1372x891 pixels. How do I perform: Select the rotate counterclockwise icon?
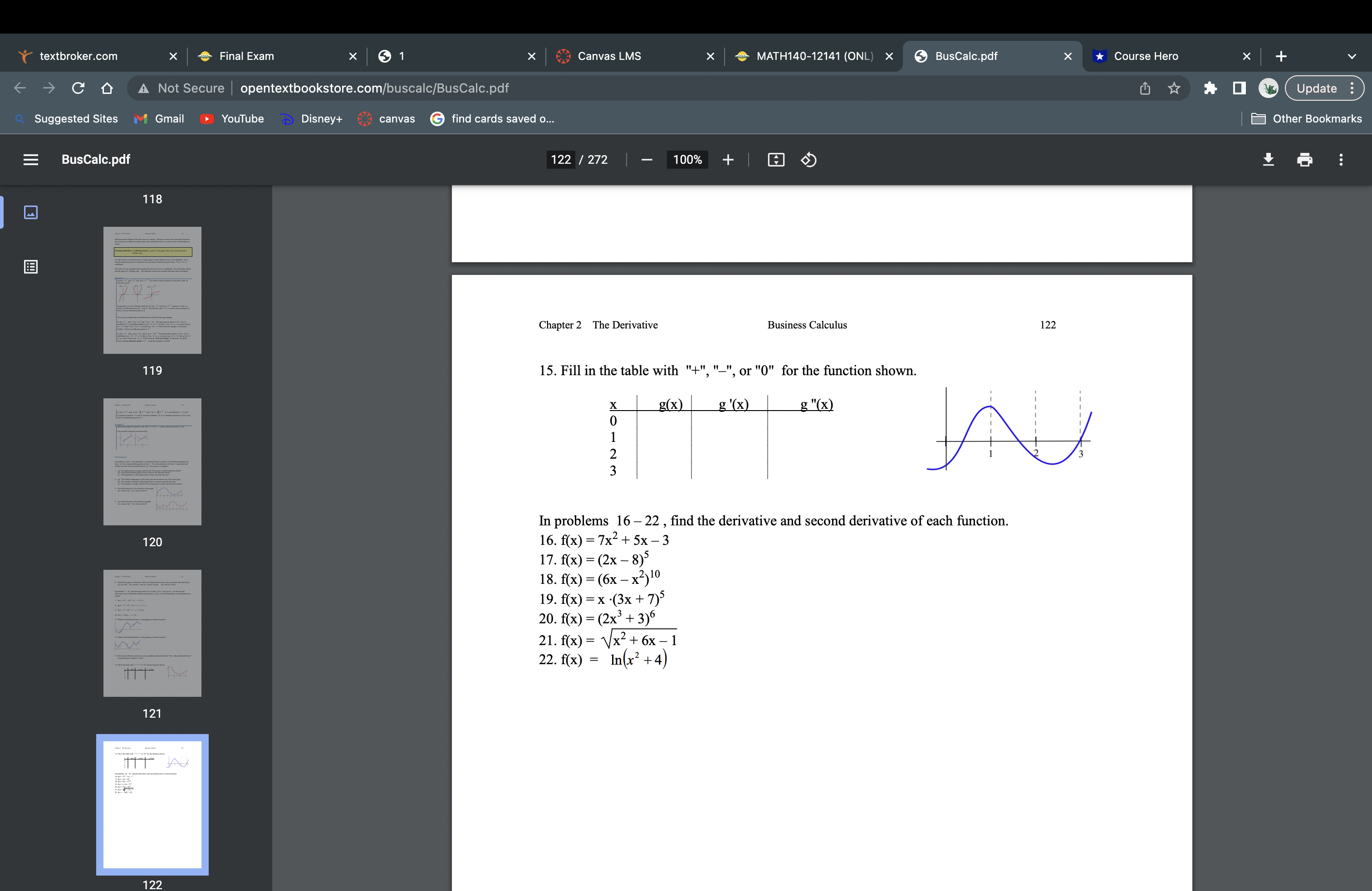tap(808, 160)
